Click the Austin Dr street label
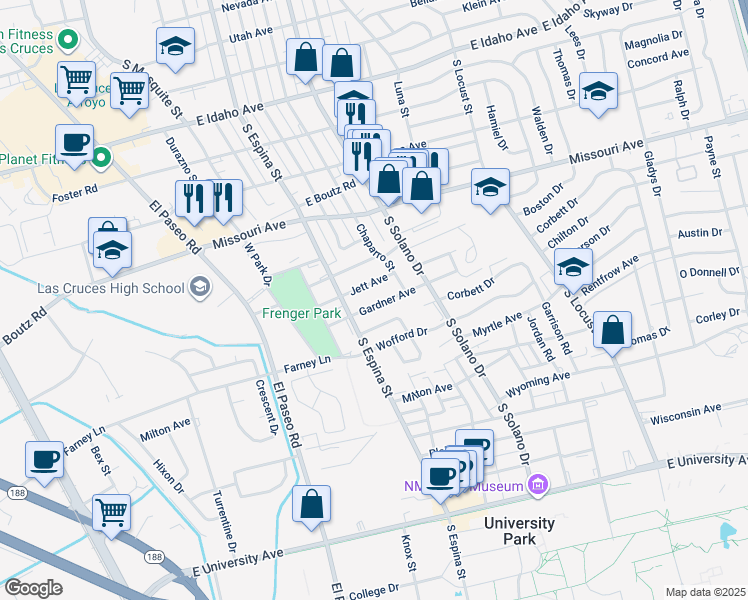The image size is (748, 600). point(700,233)
